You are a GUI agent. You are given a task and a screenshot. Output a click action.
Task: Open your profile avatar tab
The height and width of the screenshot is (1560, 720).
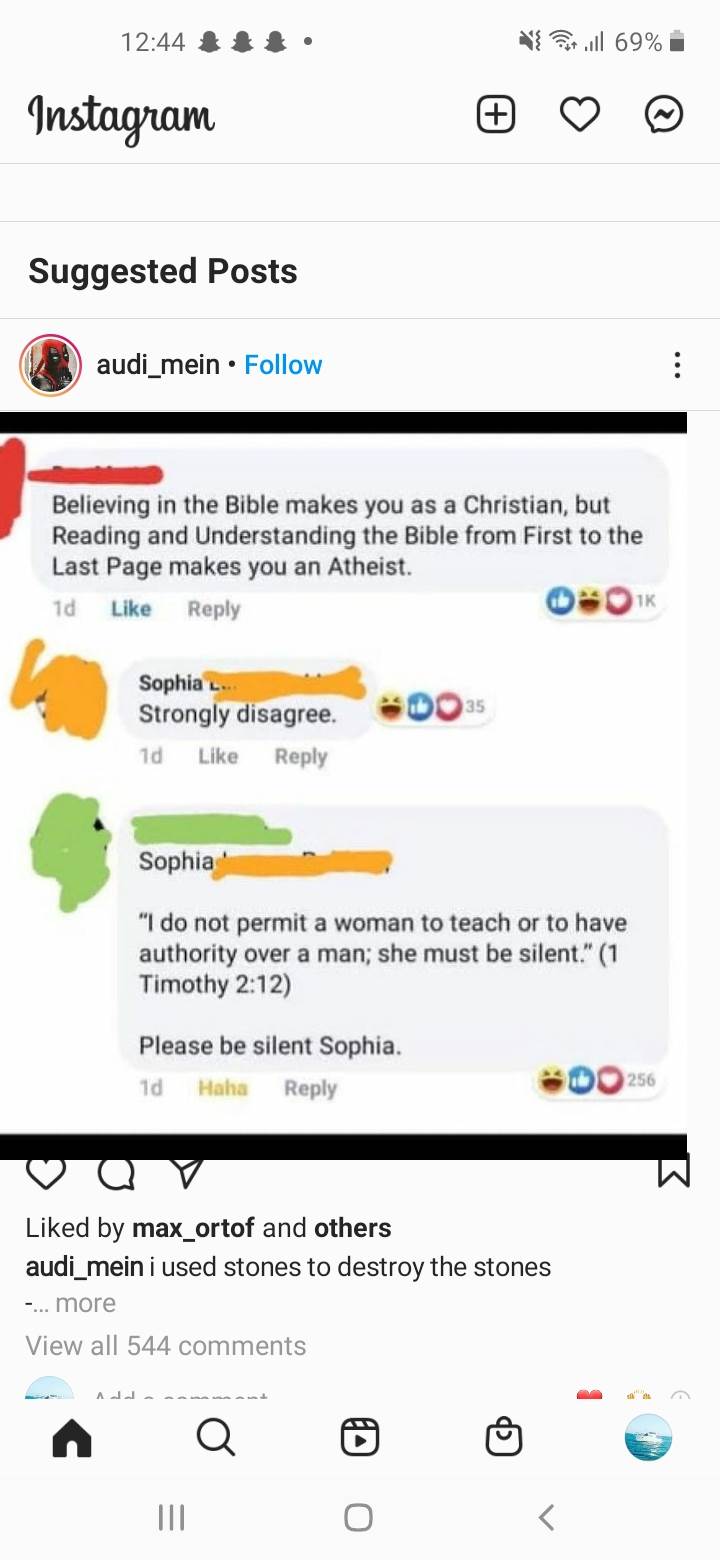pos(648,1437)
